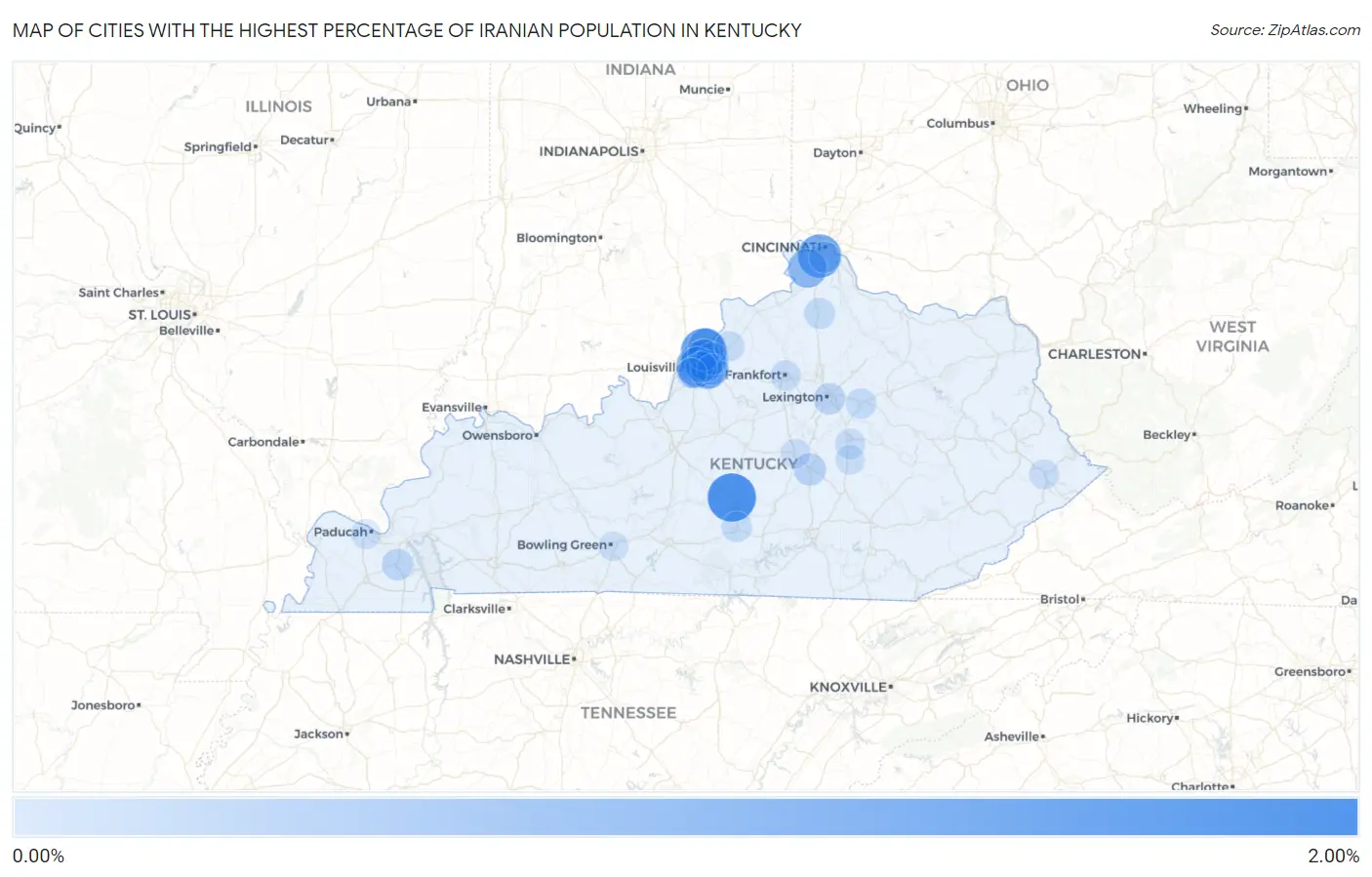Click the bubble between Cincinnati and Lexington

pyautogui.click(x=820, y=313)
